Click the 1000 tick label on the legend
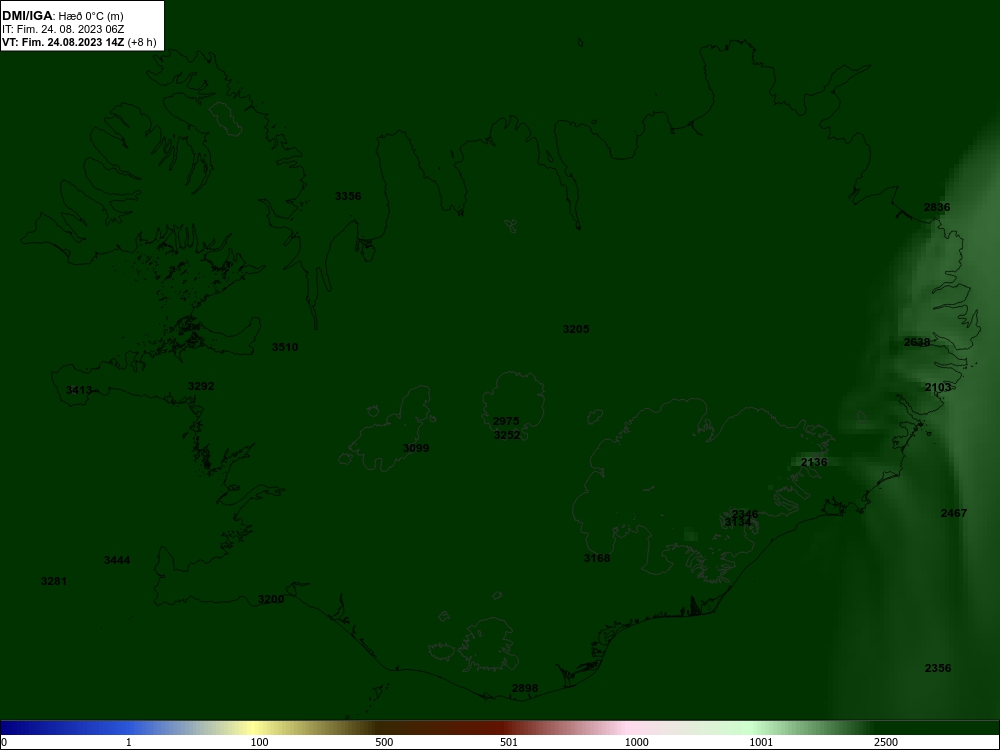 click(x=636, y=742)
